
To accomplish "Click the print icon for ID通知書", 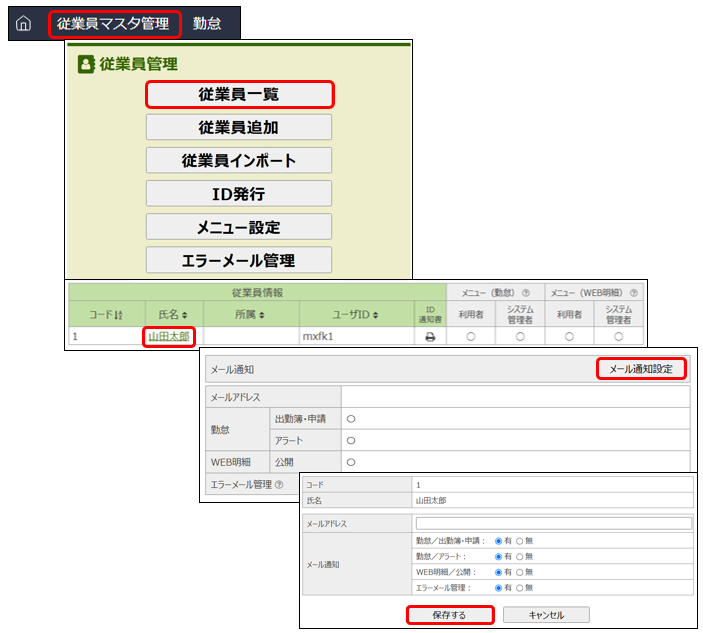I will tap(430, 338).
